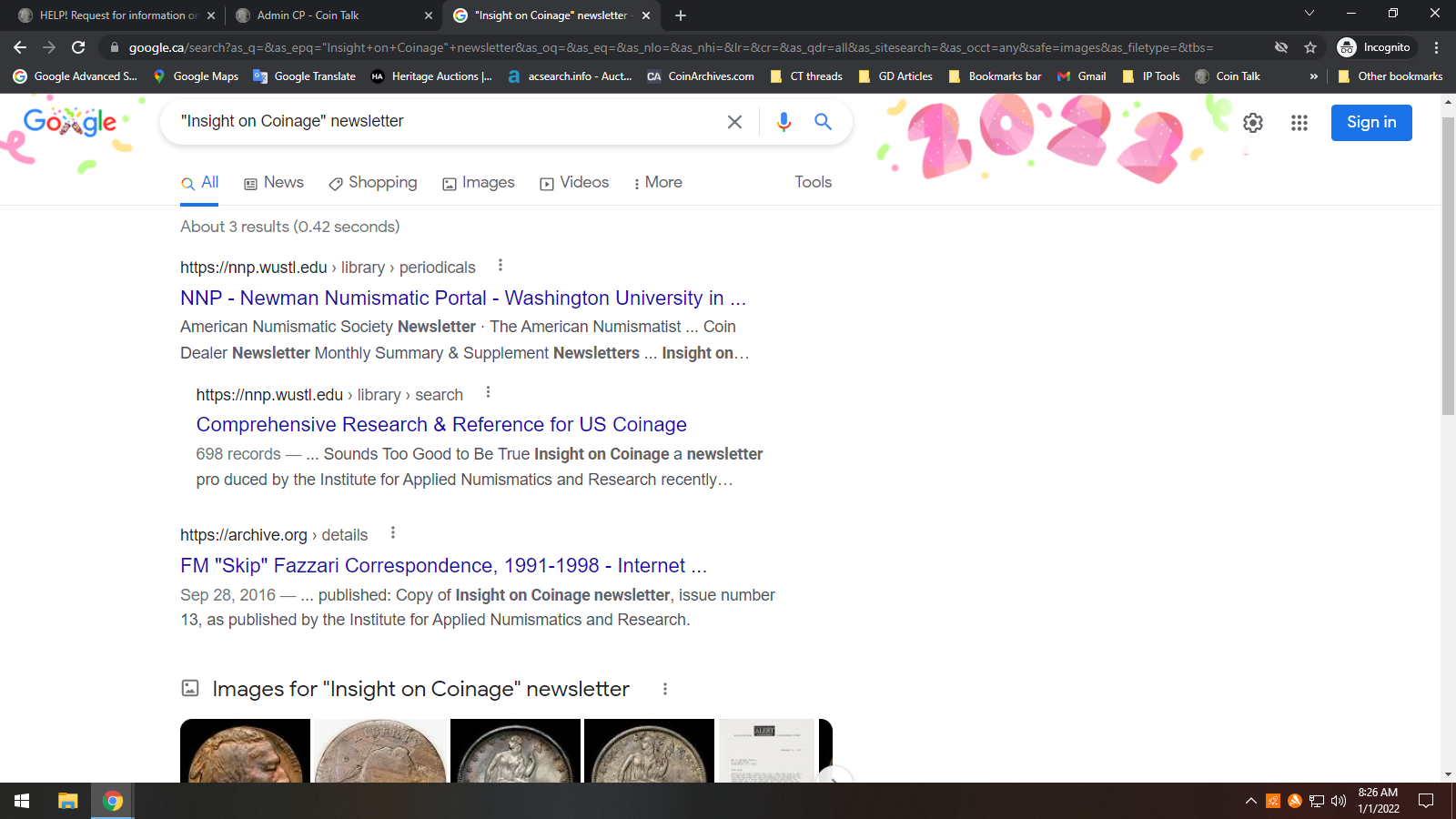This screenshot has width=1456, height=819.
Task: Open the taskbar clock showing 8:26 AM
Action: (x=1379, y=801)
